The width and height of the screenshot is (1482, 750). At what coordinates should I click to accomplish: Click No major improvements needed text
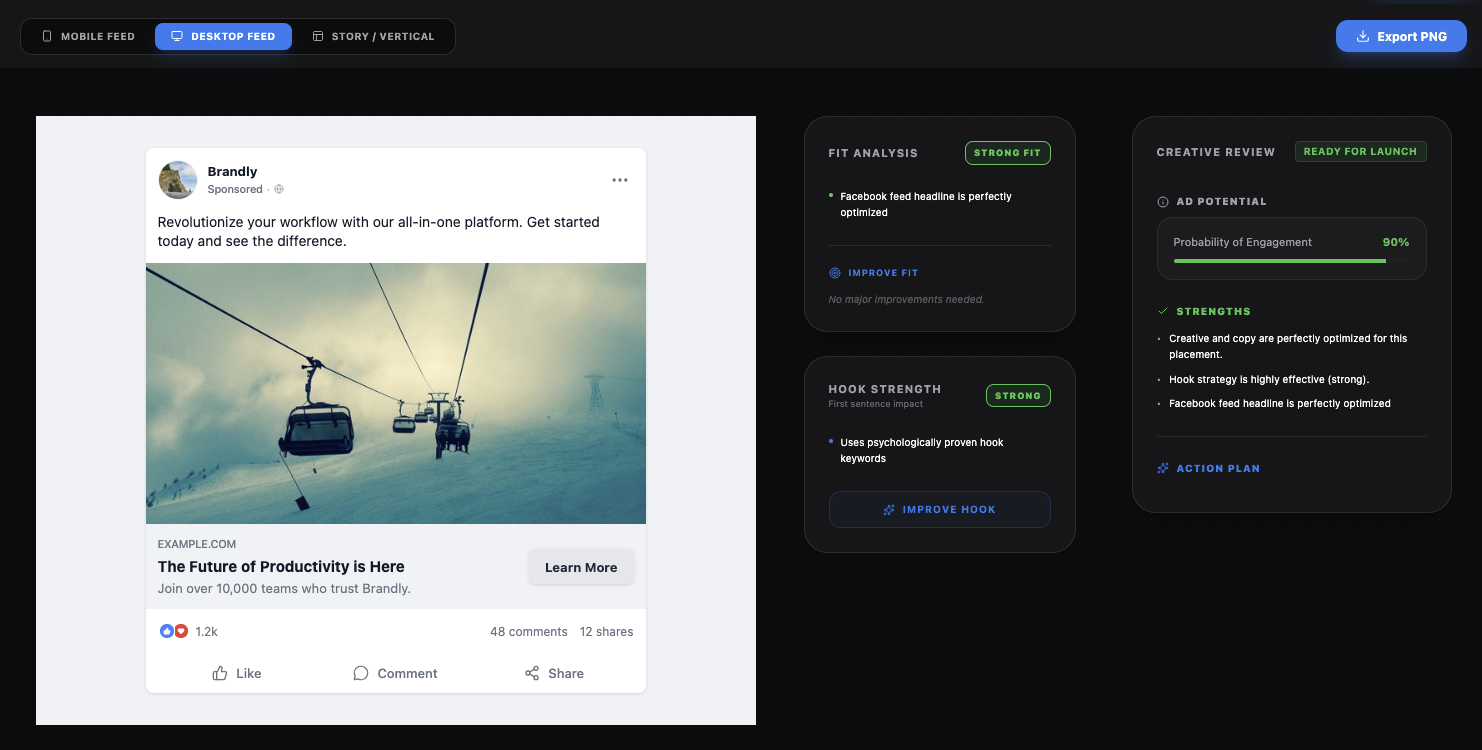coord(906,299)
